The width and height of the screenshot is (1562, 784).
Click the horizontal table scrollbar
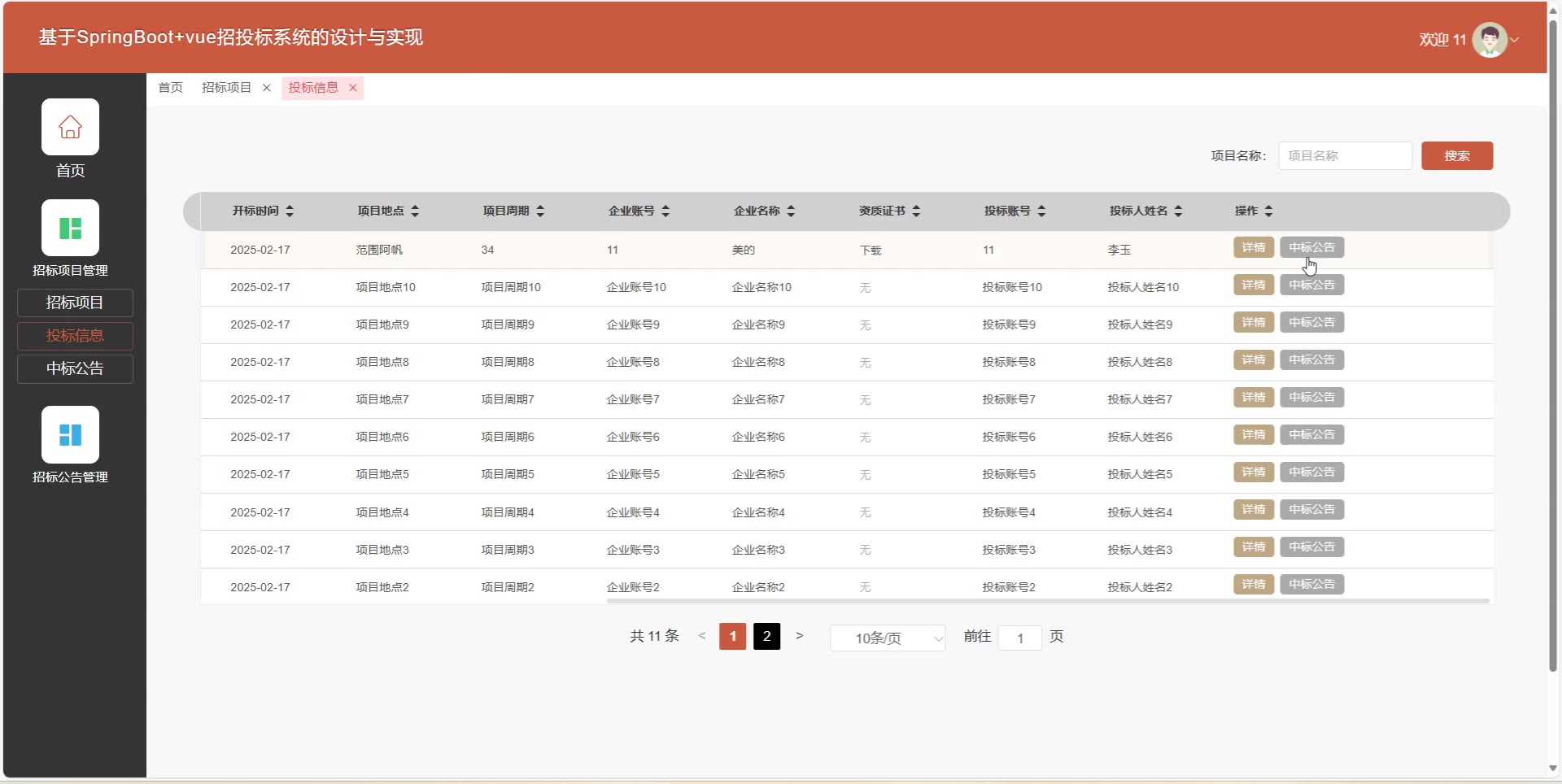click(1048, 601)
